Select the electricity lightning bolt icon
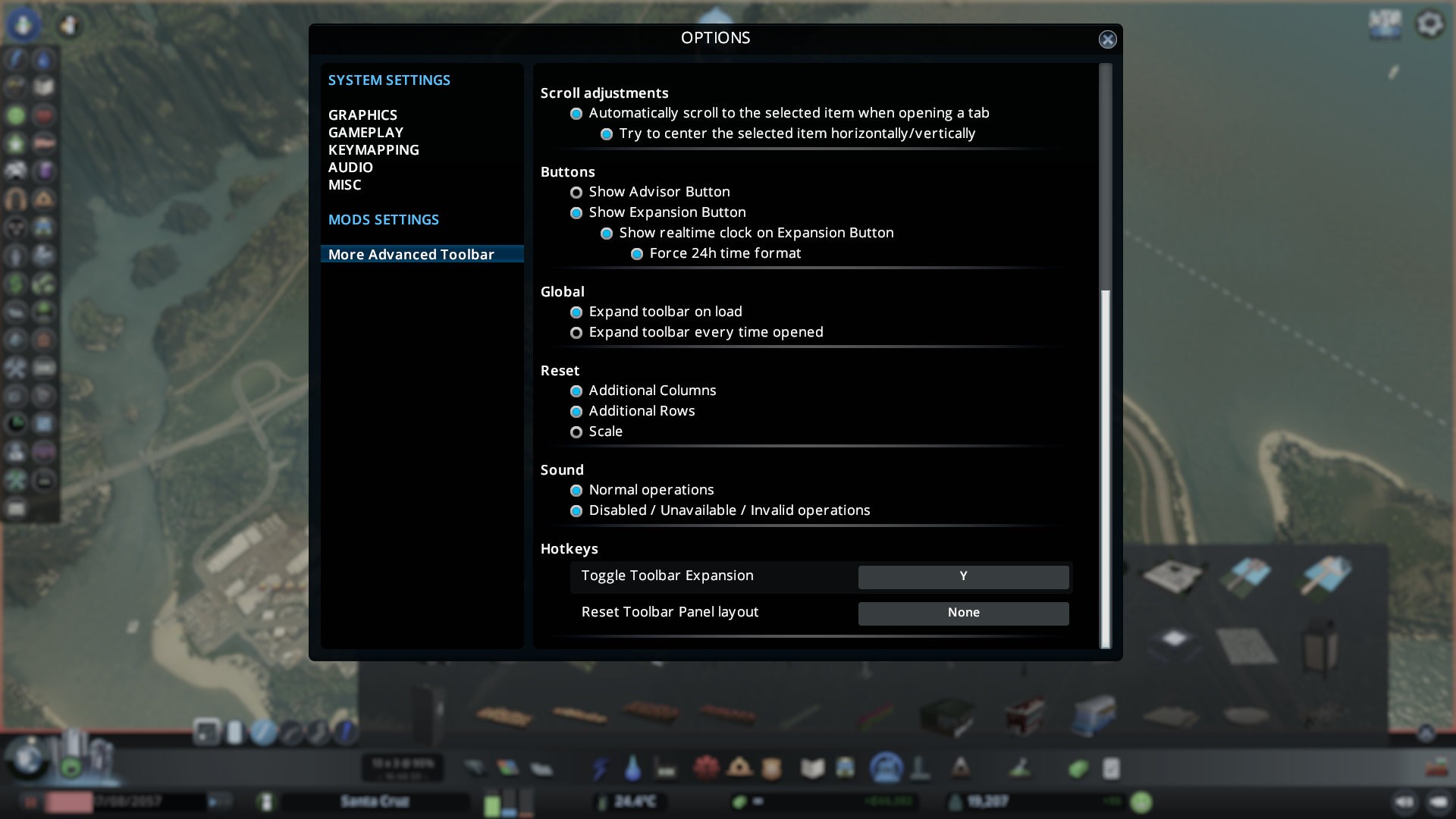The image size is (1456, 819). point(600,769)
